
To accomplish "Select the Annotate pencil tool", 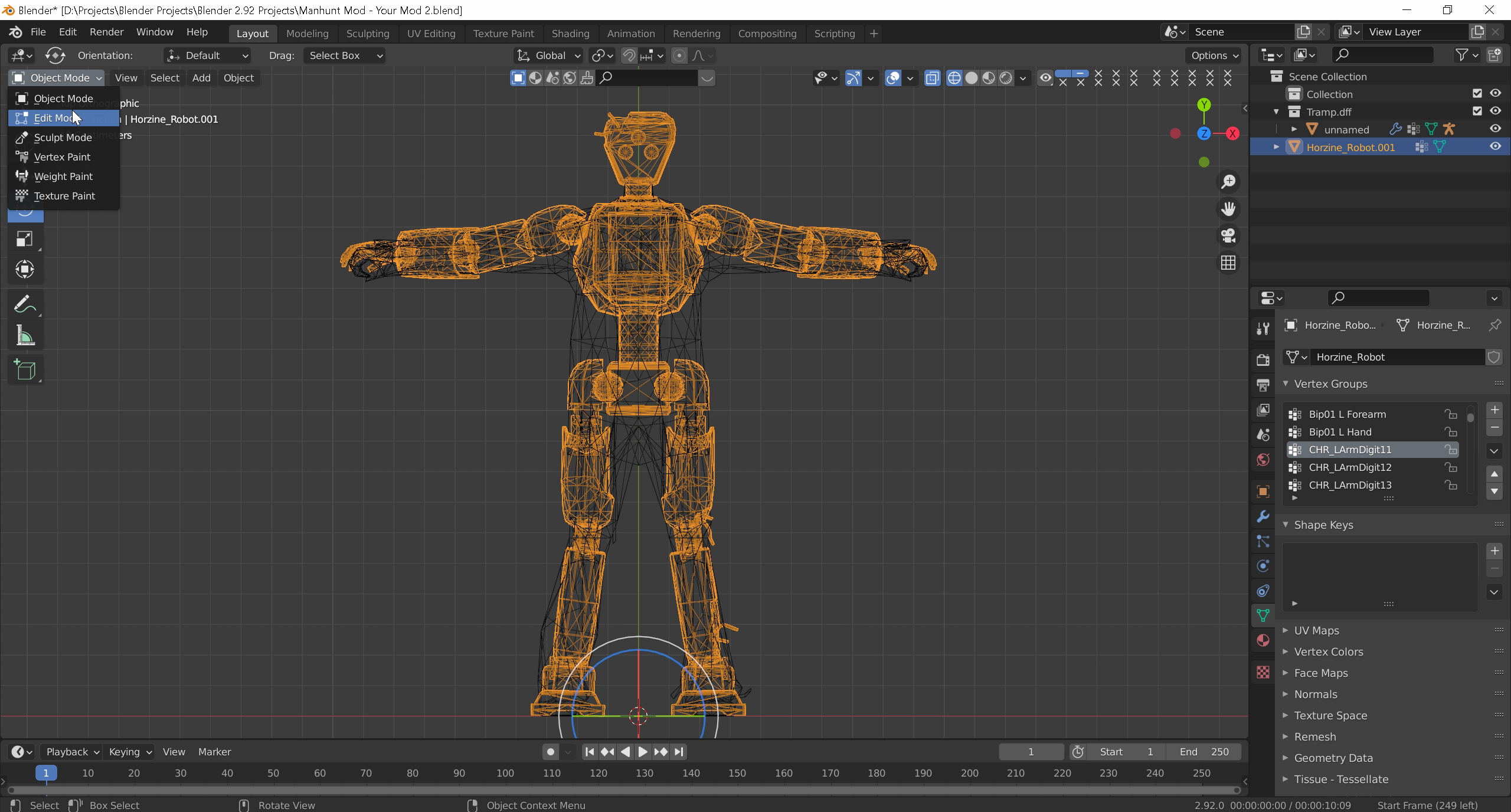I will click(x=24, y=304).
